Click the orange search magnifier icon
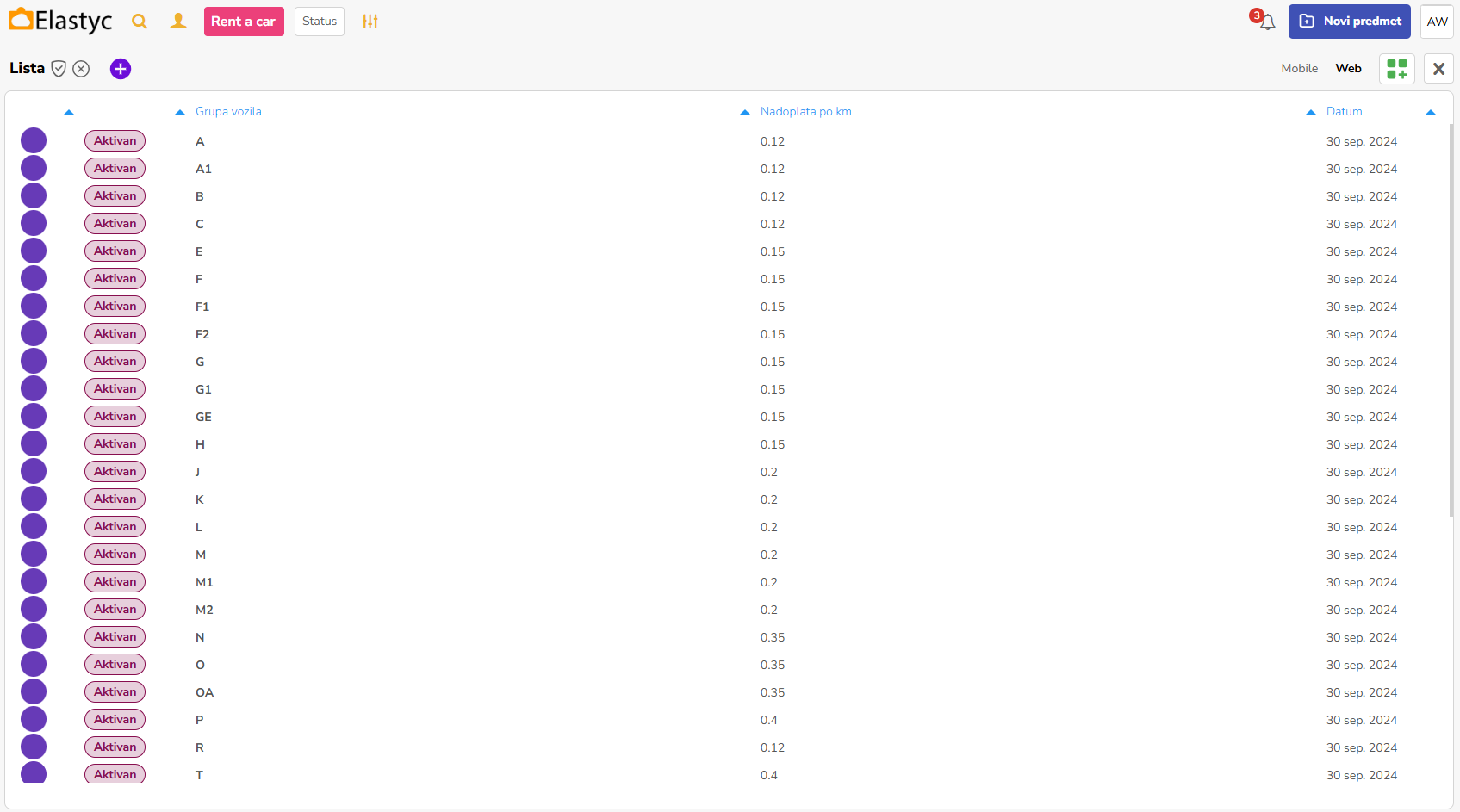This screenshot has width=1460, height=812. tap(140, 22)
